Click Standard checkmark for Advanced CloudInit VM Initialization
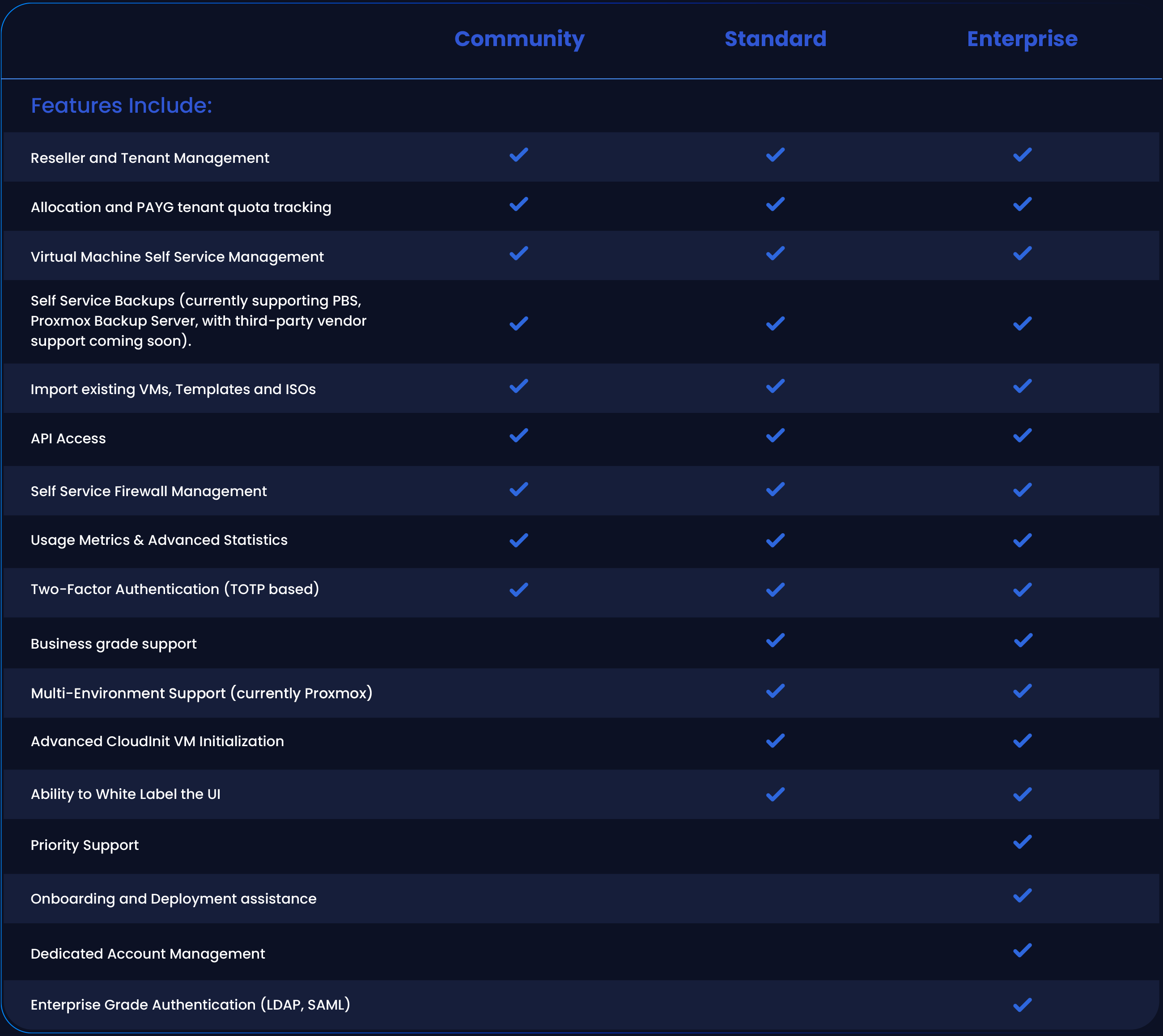Screen dimensions: 1163x1036 [x=775, y=741]
